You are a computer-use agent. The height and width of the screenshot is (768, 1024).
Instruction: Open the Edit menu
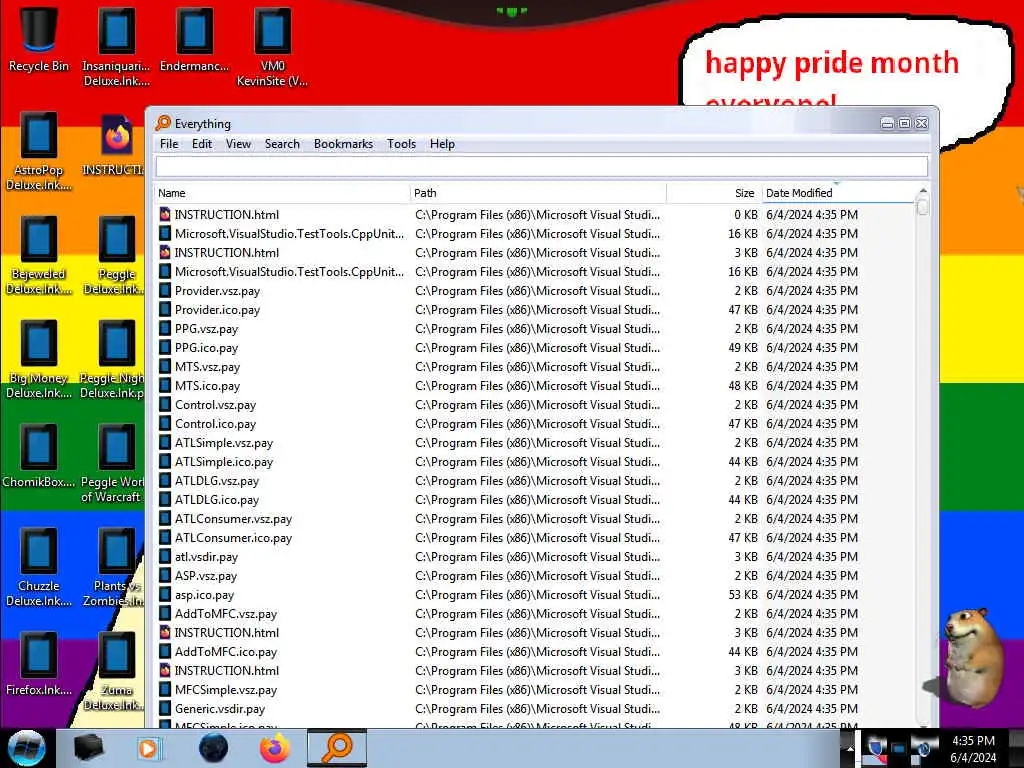(202, 144)
